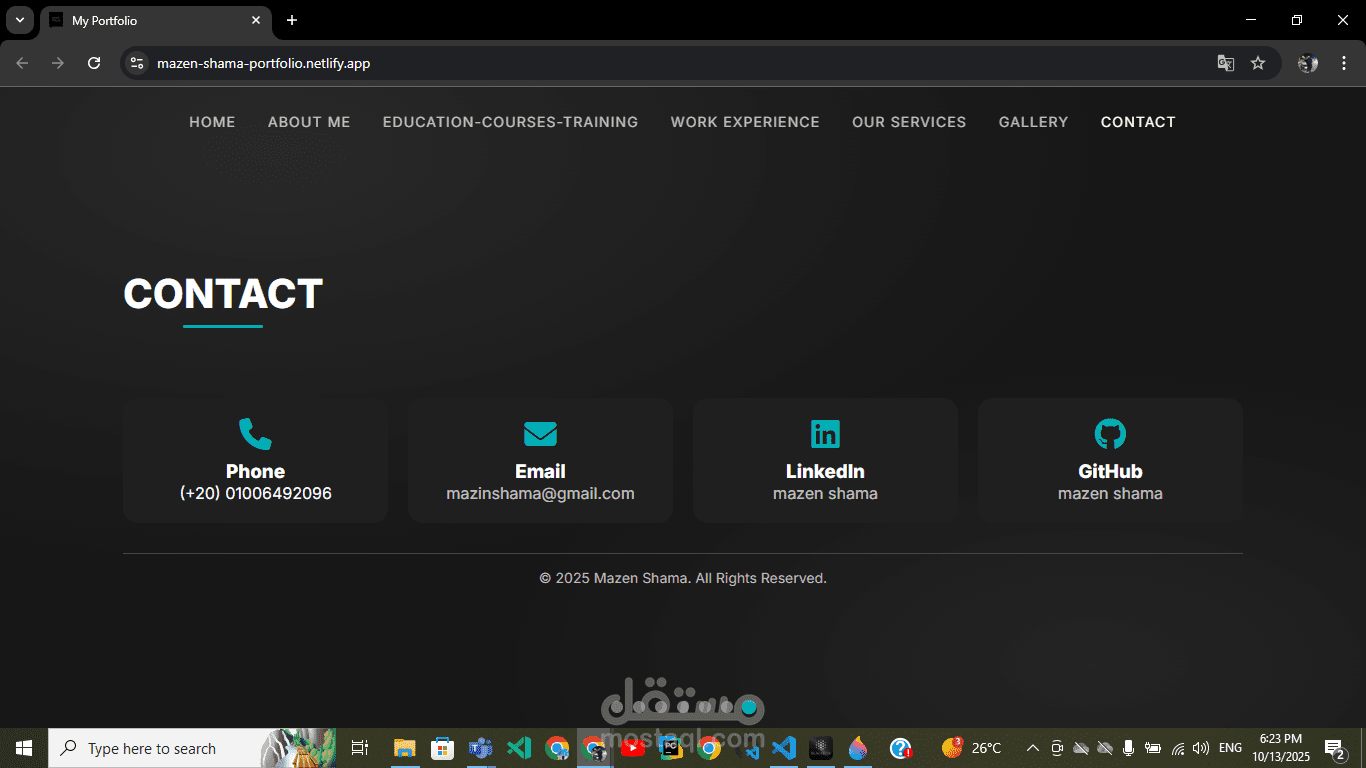Open the Wi-Fi network flyout
Screen dimensions: 1366x768
pos(1178,748)
